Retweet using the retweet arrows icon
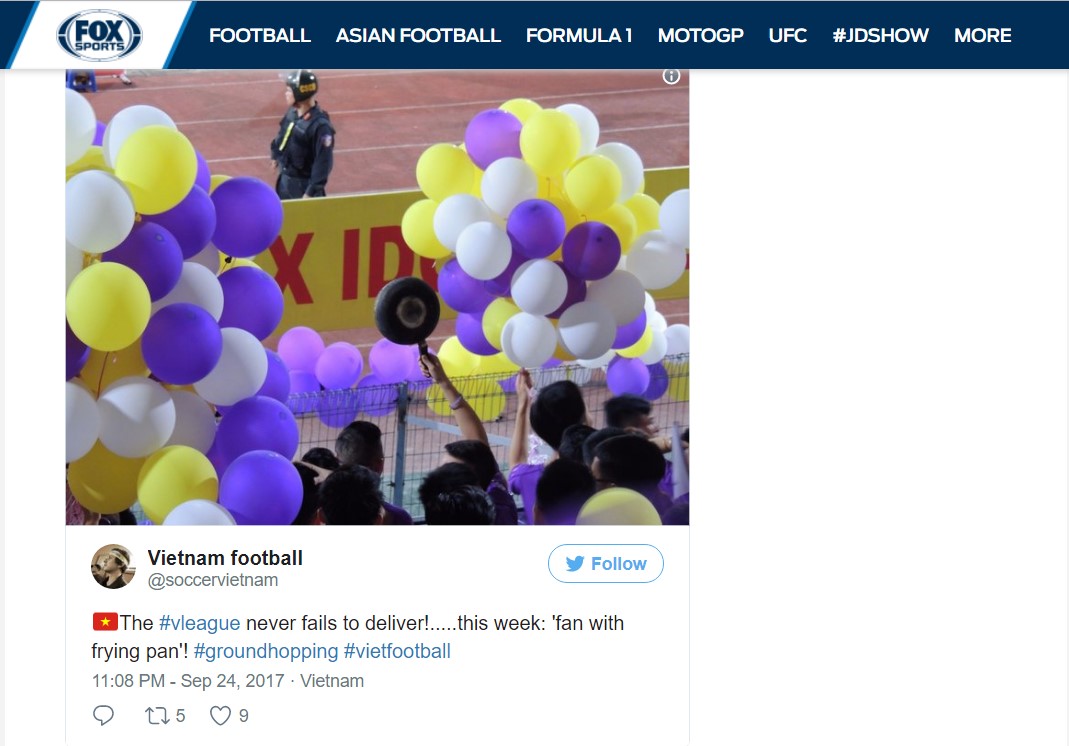 157,715
